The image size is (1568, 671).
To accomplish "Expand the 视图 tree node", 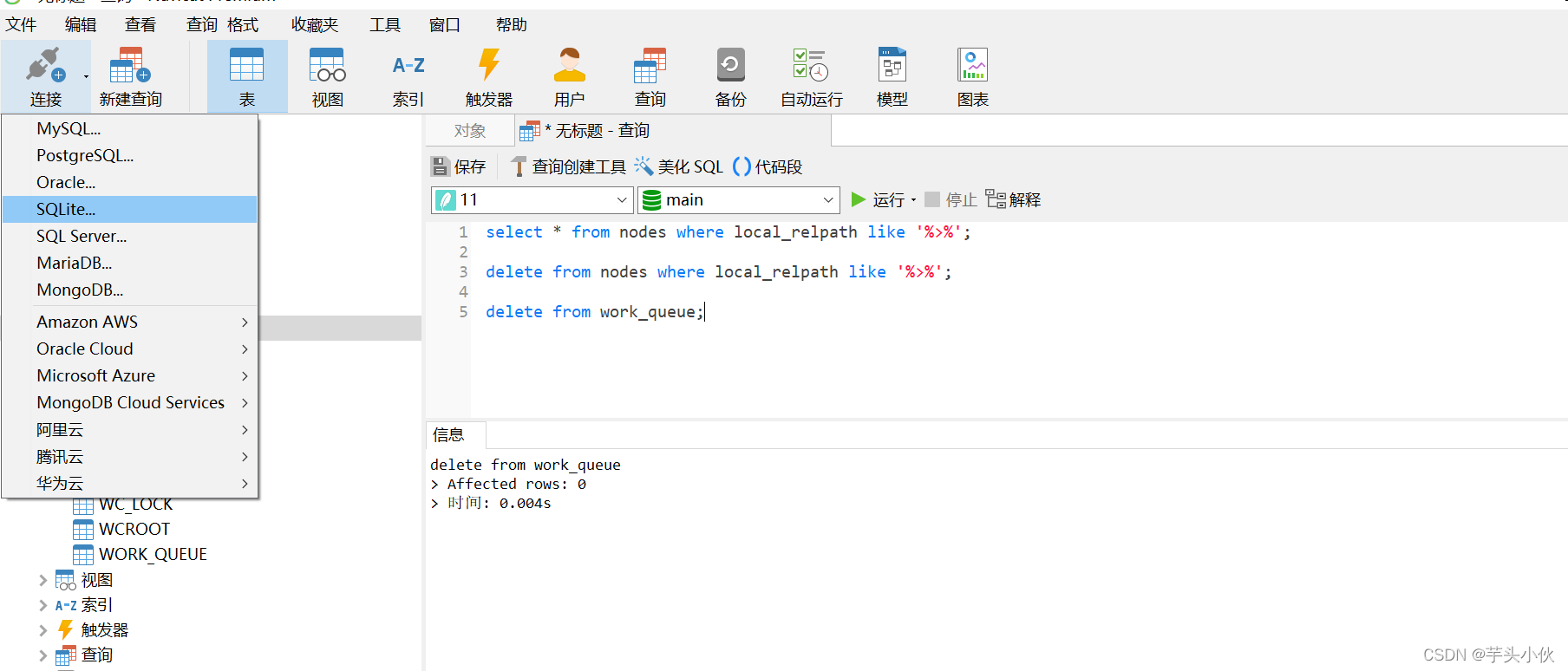I will click(43, 580).
